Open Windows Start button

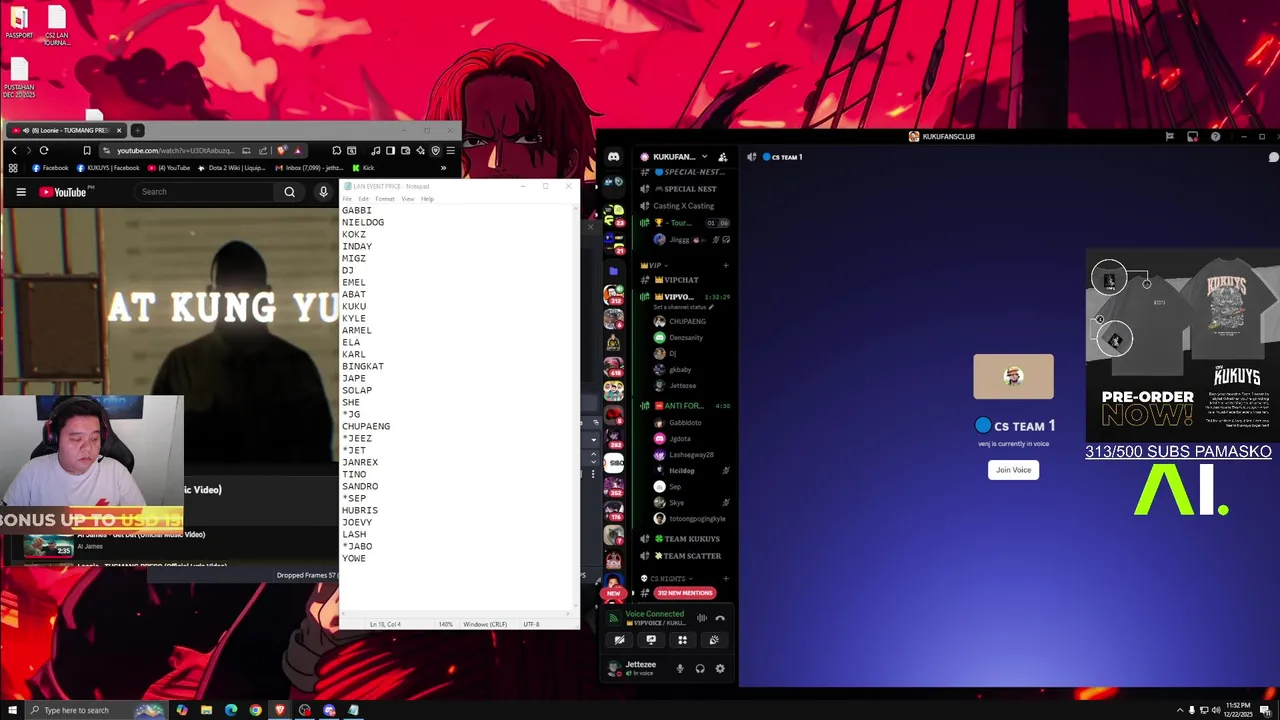12,710
